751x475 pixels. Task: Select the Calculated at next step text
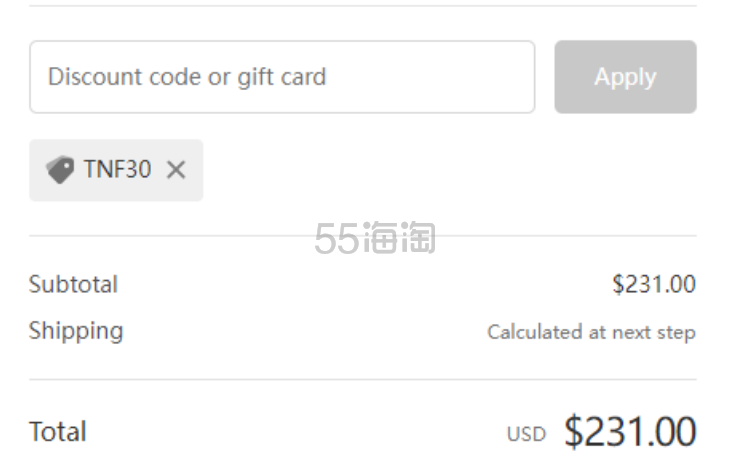coord(592,332)
